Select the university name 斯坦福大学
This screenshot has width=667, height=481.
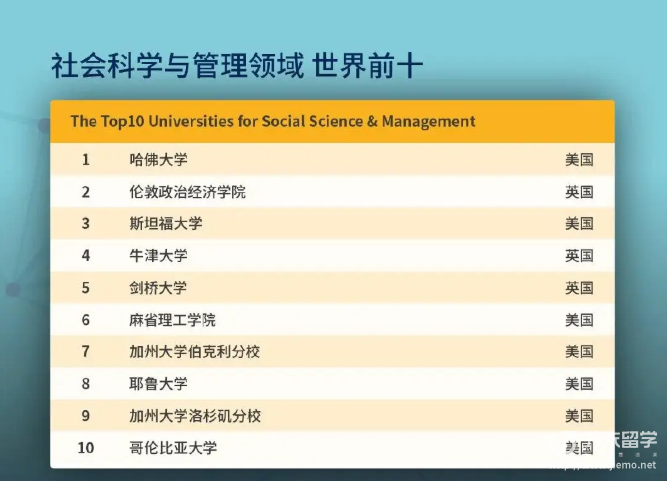[x=165, y=224]
